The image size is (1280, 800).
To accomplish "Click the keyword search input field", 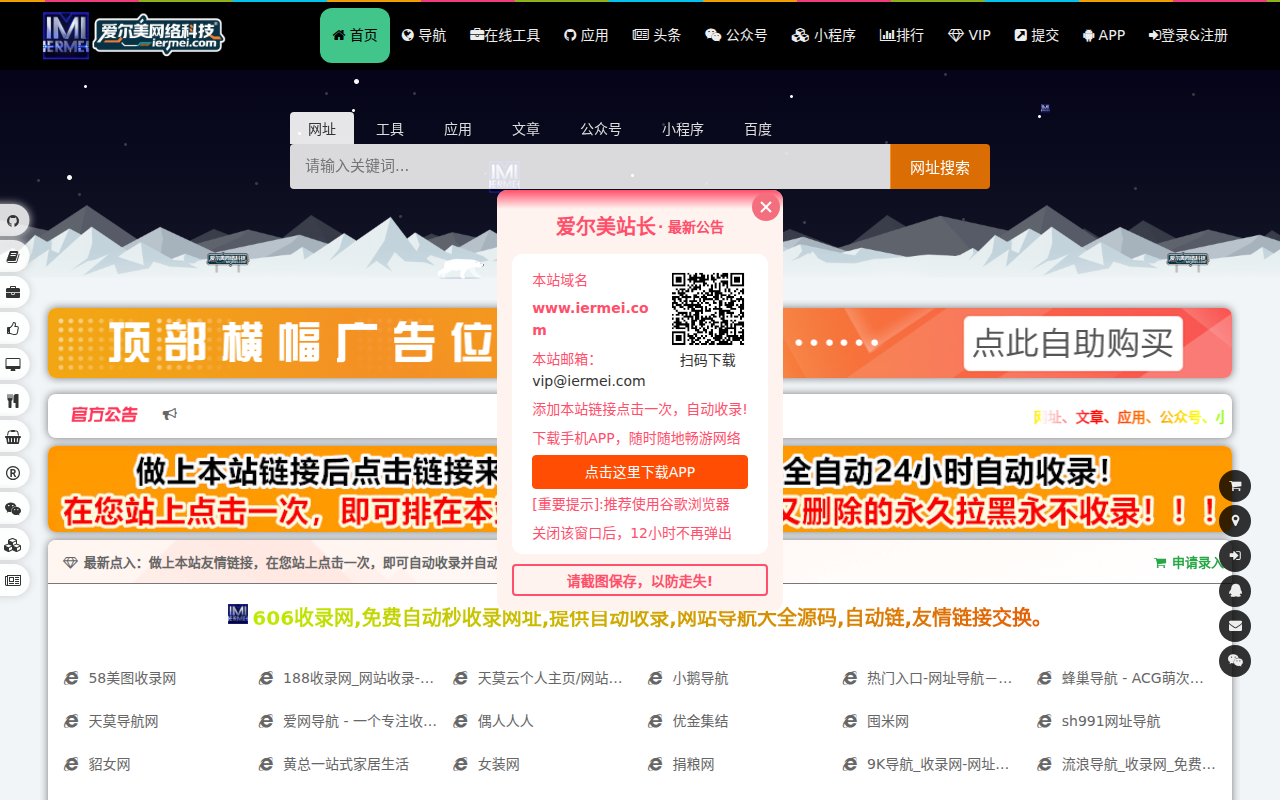I will tap(589, 166).
